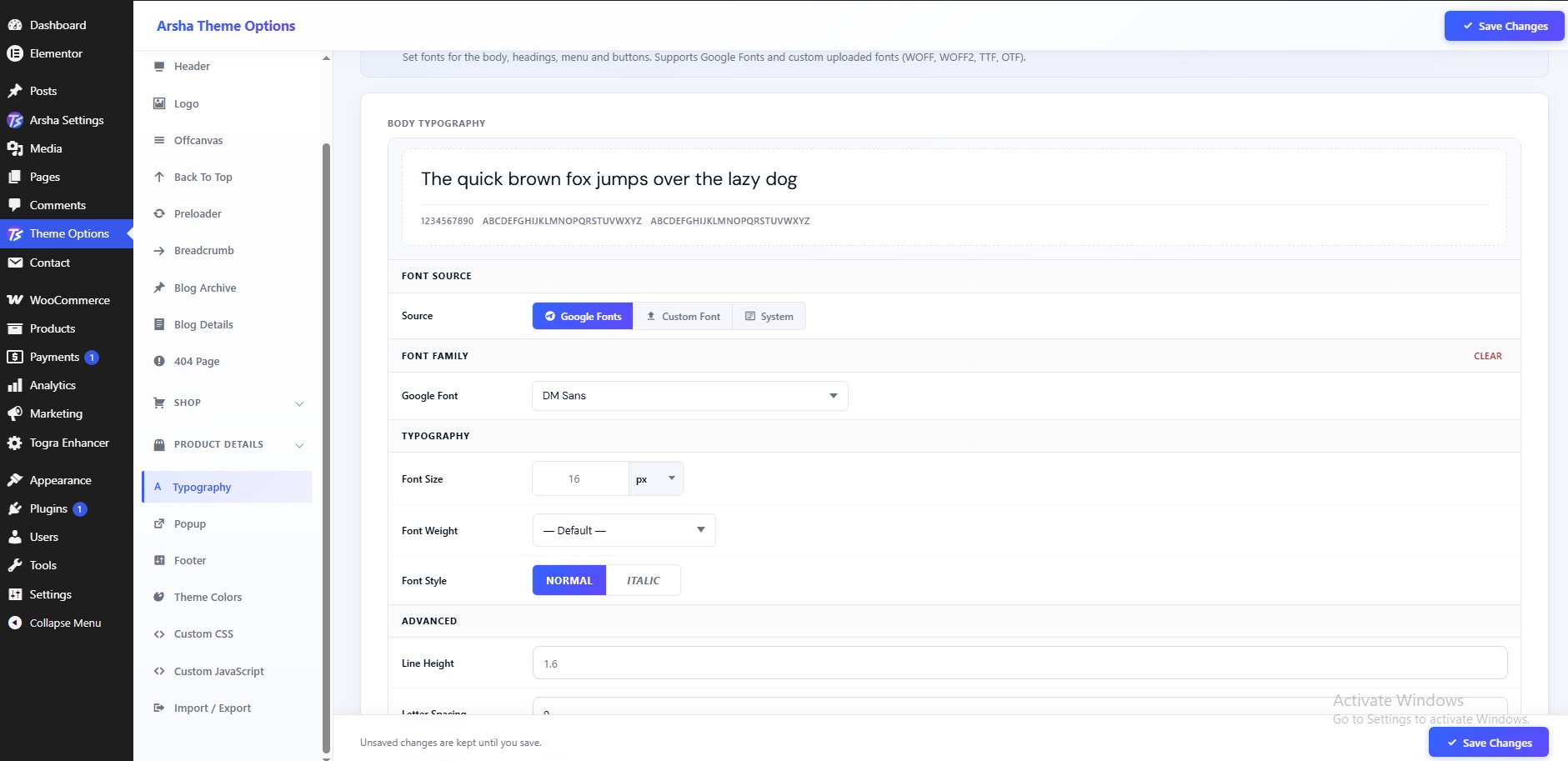The width and height of the screenshot is (1568, 761).
Task: Select Google Fonts as font source
Action: (583, 316)
